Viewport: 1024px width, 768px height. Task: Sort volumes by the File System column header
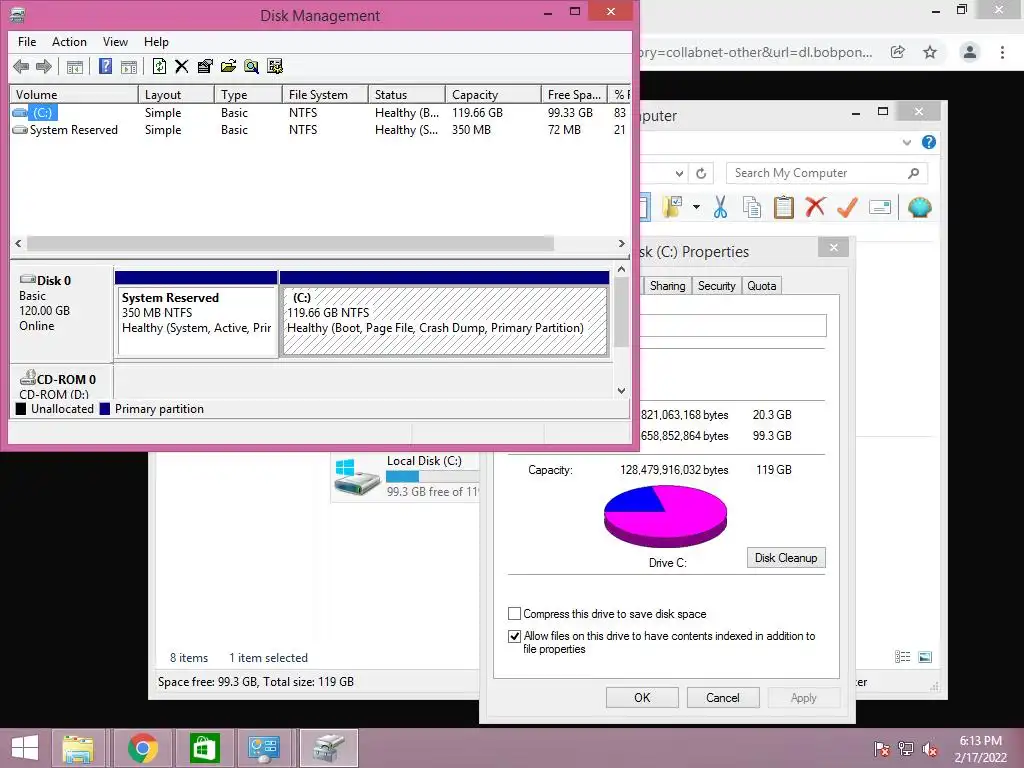(325, 95)
